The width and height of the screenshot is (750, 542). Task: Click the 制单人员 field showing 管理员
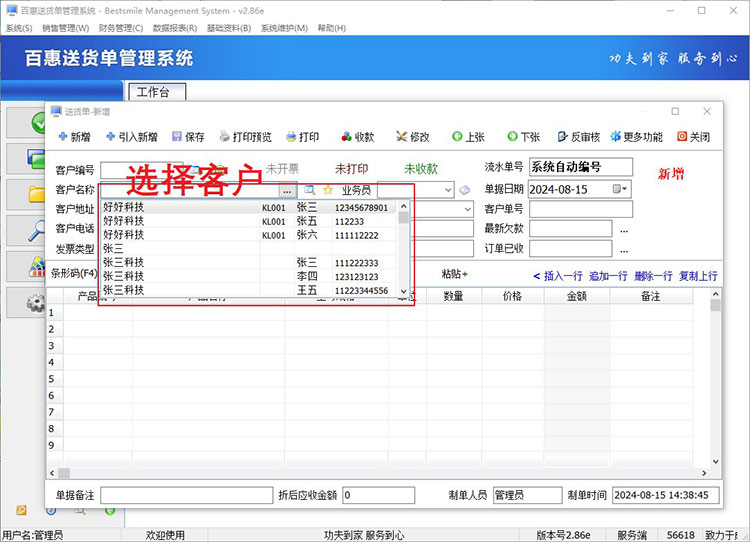click(x=528, y=495)
